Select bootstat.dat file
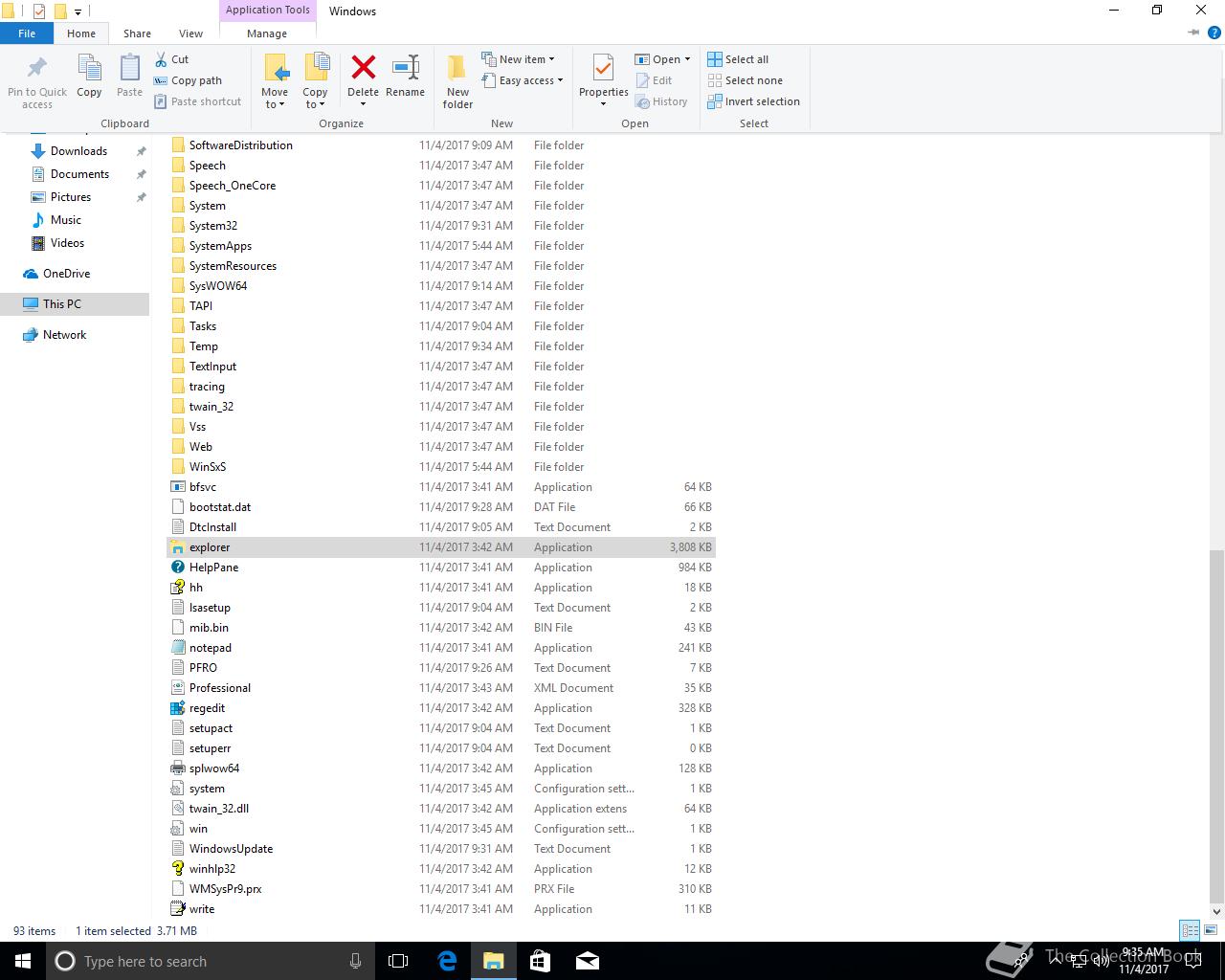Viewport: 1225px width, 980px height. (x=441, y=507)
